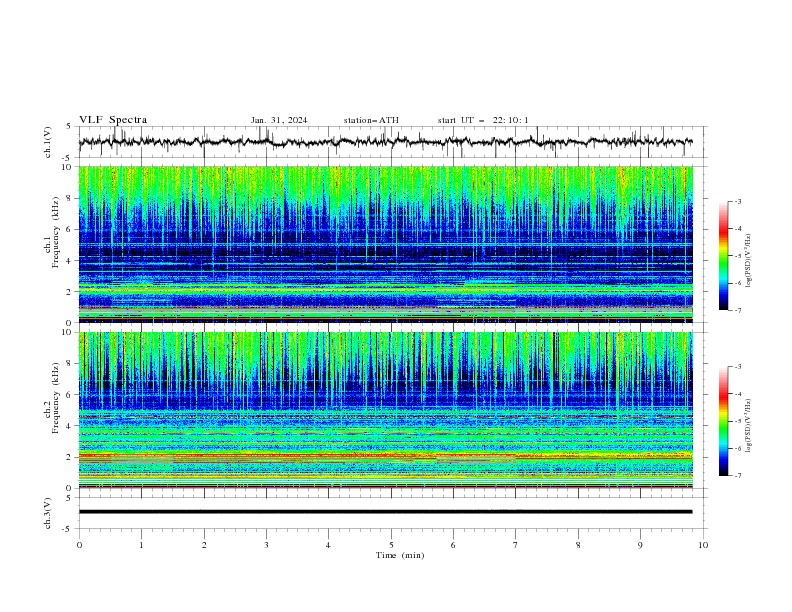
Task: Click the time axis tick label '7'
Action: (x=516, y=545)
